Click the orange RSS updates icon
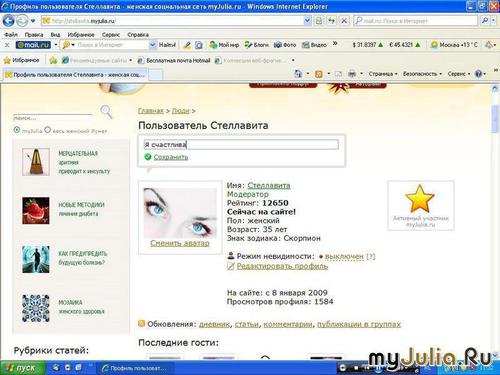The height and width of the screenshot is (375, 500). click(x=142, y=323)
